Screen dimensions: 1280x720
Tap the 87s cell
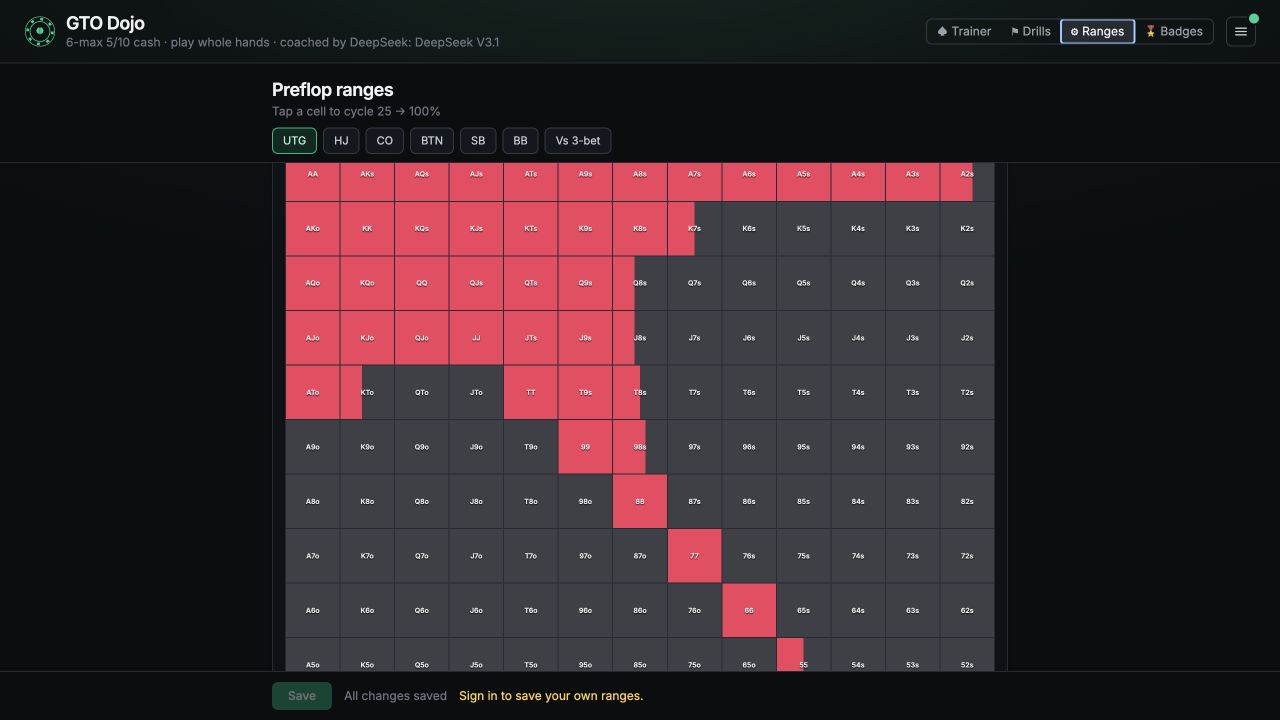pyautogui.click(x=694, y=501)
